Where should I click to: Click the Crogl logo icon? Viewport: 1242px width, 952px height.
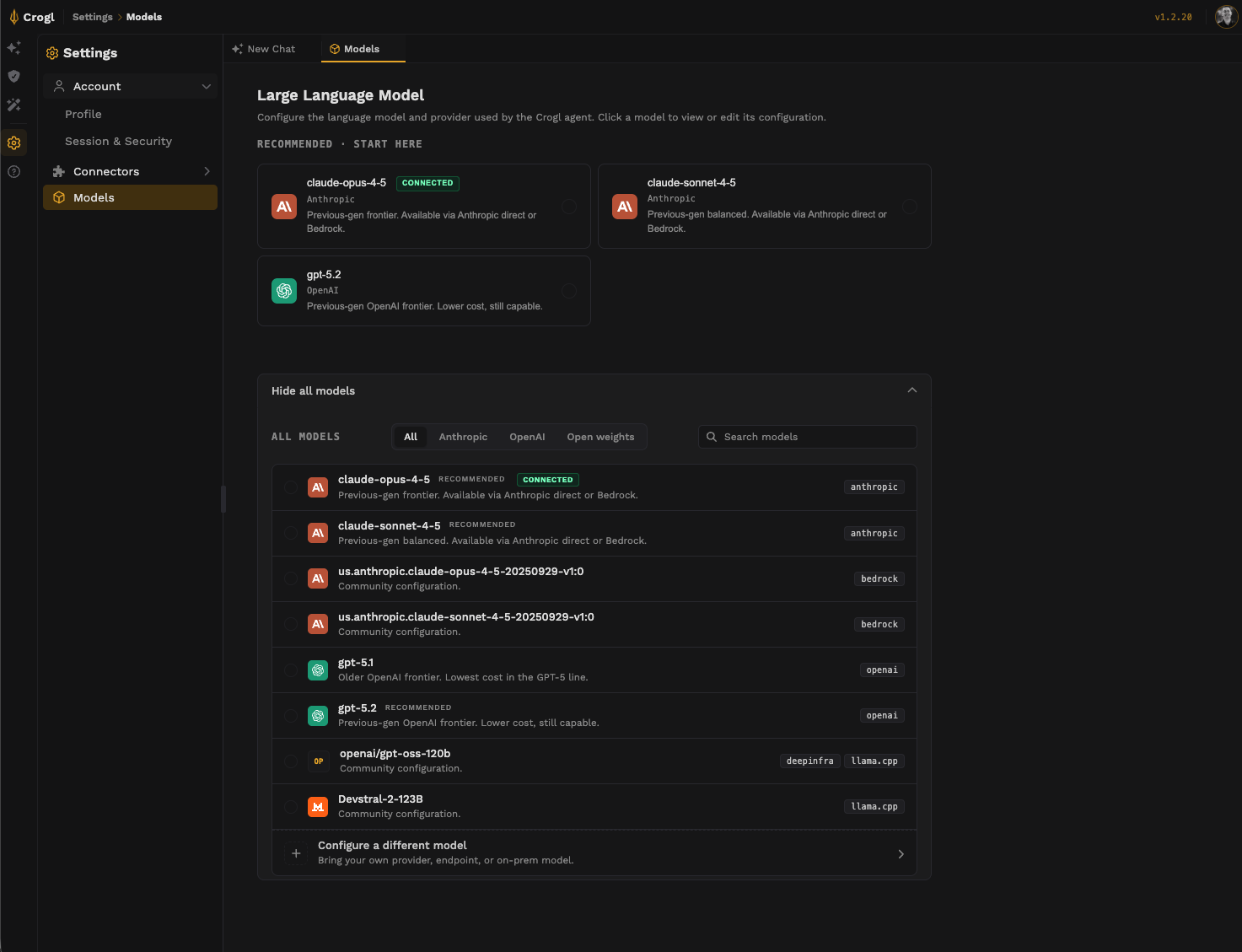(x=13, y=17)
